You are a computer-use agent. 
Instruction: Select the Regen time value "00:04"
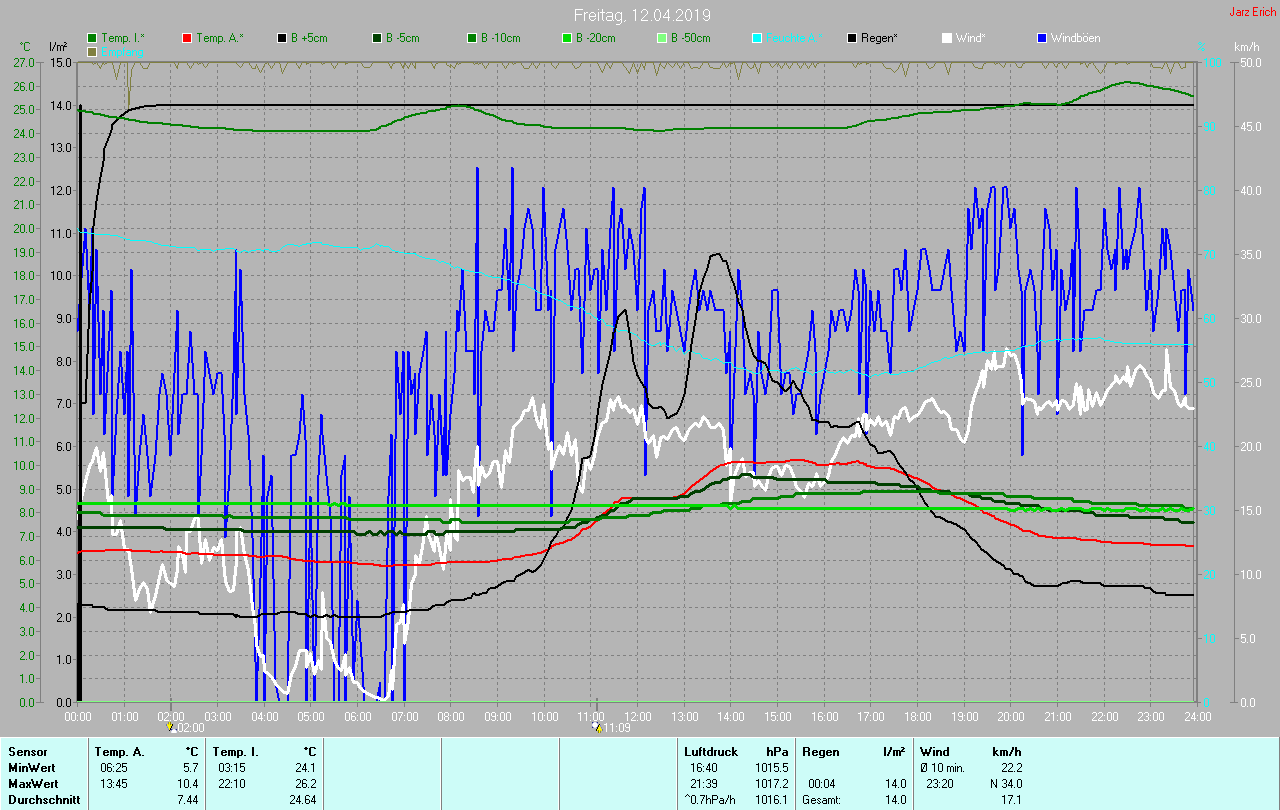tap(821, 783)
